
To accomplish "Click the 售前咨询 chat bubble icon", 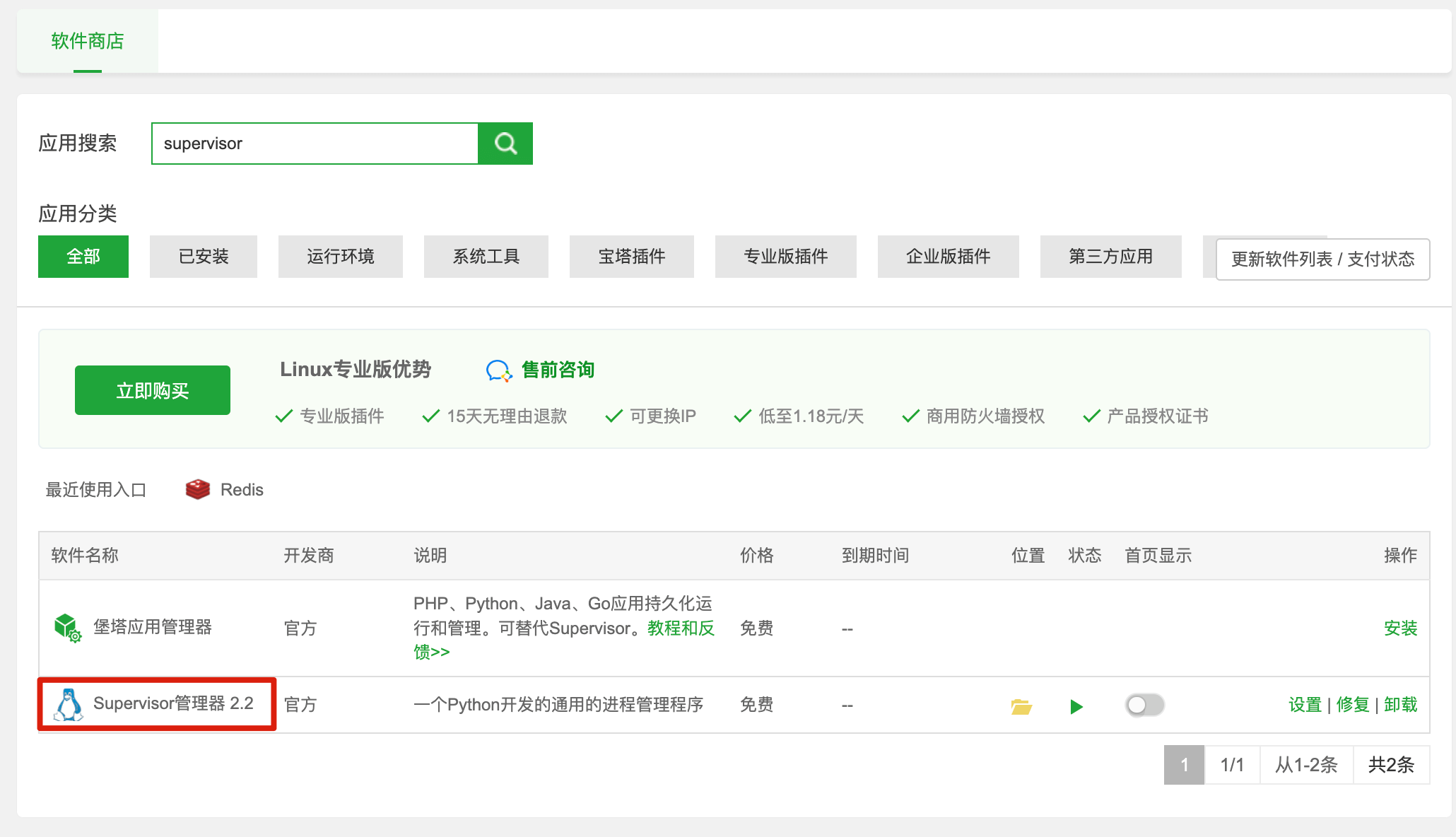I will point(499,370).
